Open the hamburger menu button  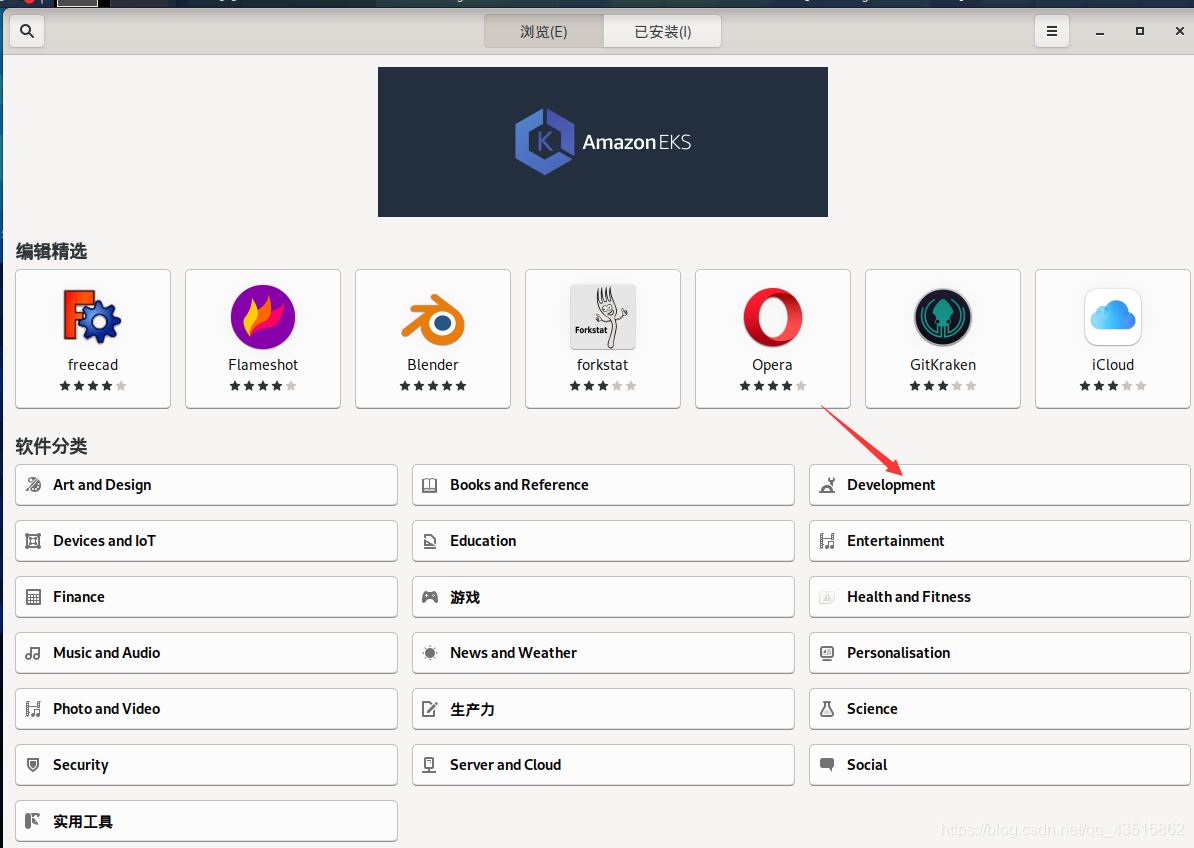pyautogui.click(x=1052, y=31)
